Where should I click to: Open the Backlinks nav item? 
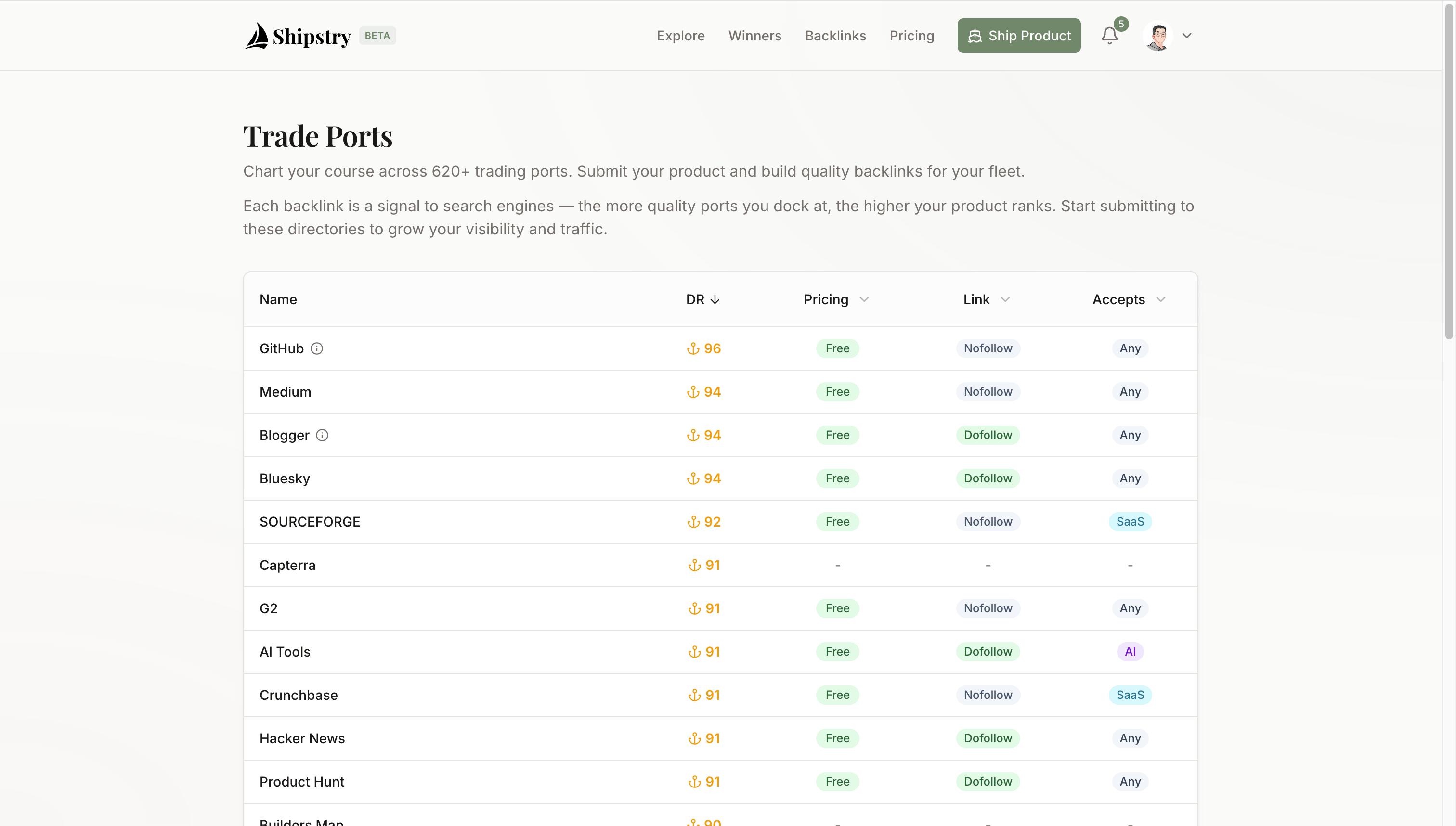(835, 36)
